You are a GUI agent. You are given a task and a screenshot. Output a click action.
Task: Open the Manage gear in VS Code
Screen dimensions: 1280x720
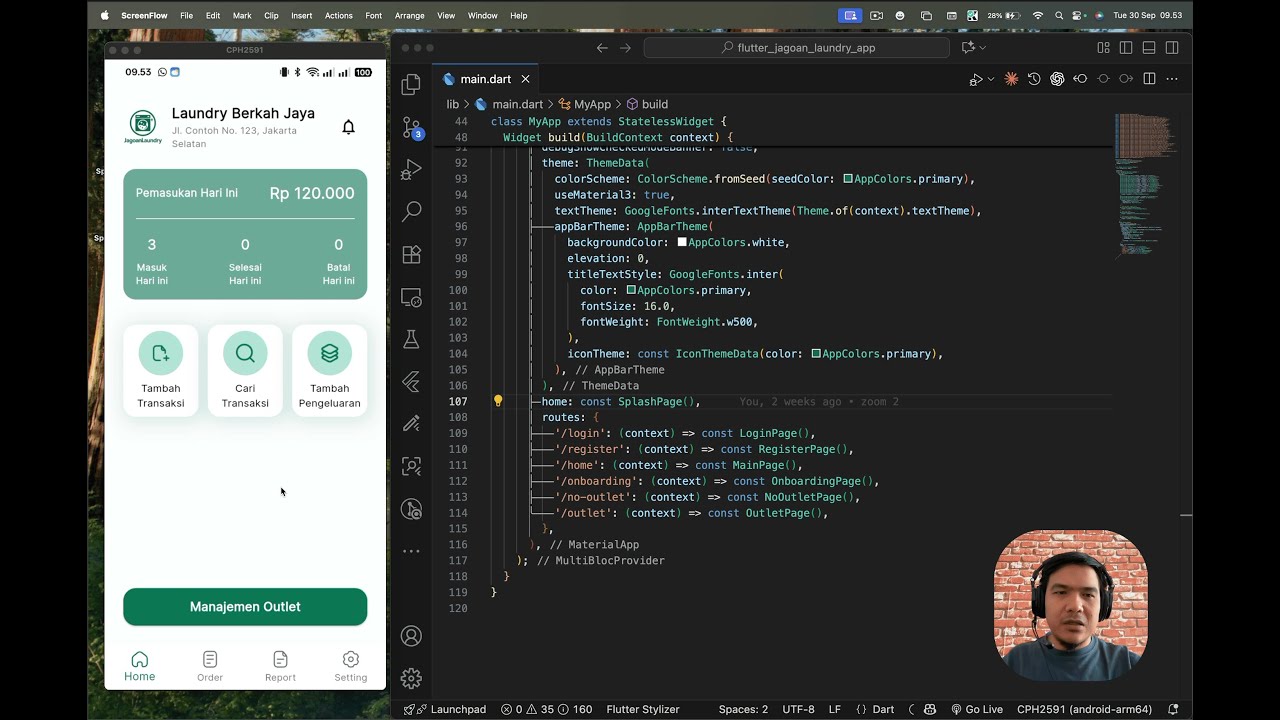411,678
